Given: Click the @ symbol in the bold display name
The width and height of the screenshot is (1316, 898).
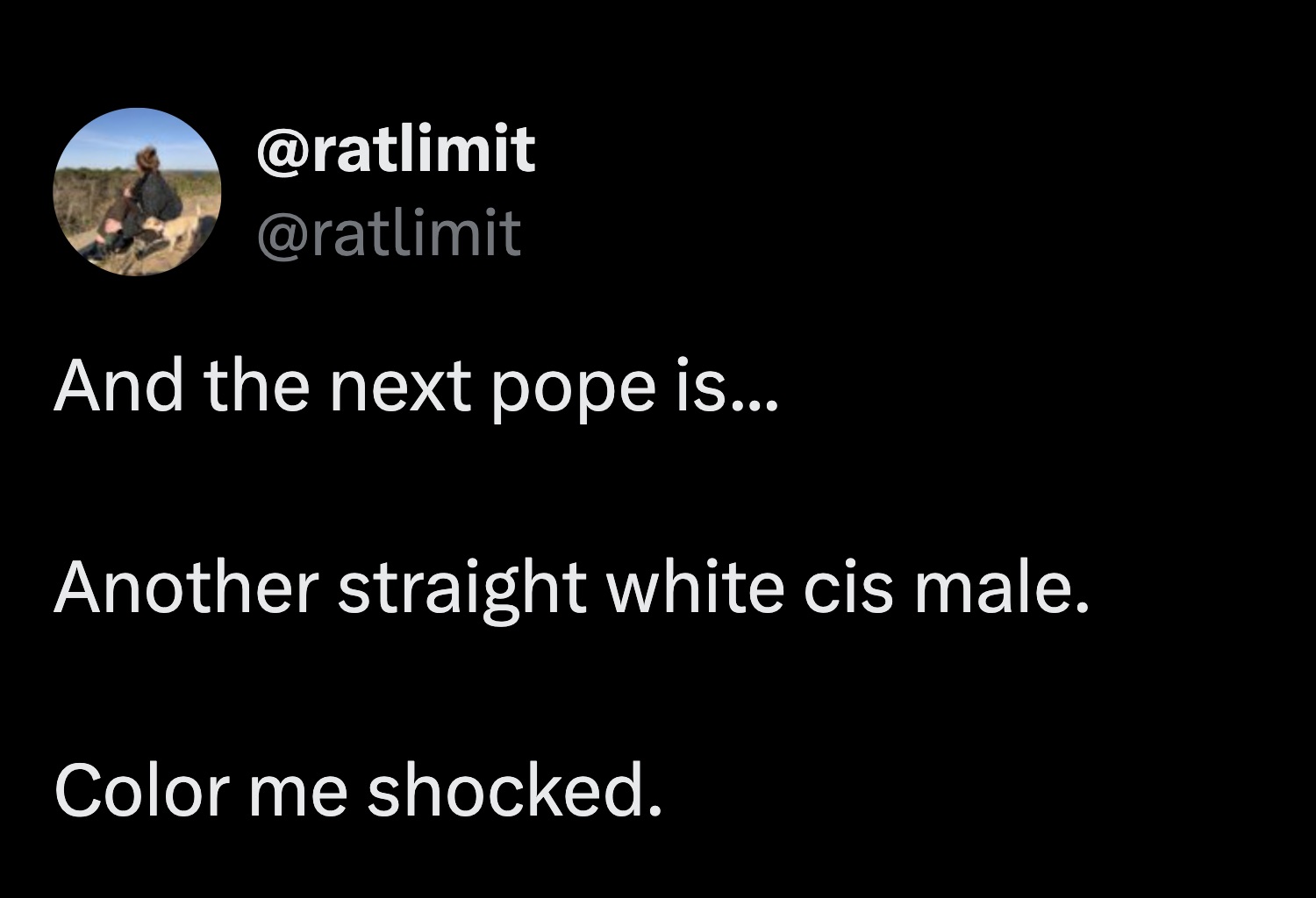Looking at the screenshot, I should point(279,151).
